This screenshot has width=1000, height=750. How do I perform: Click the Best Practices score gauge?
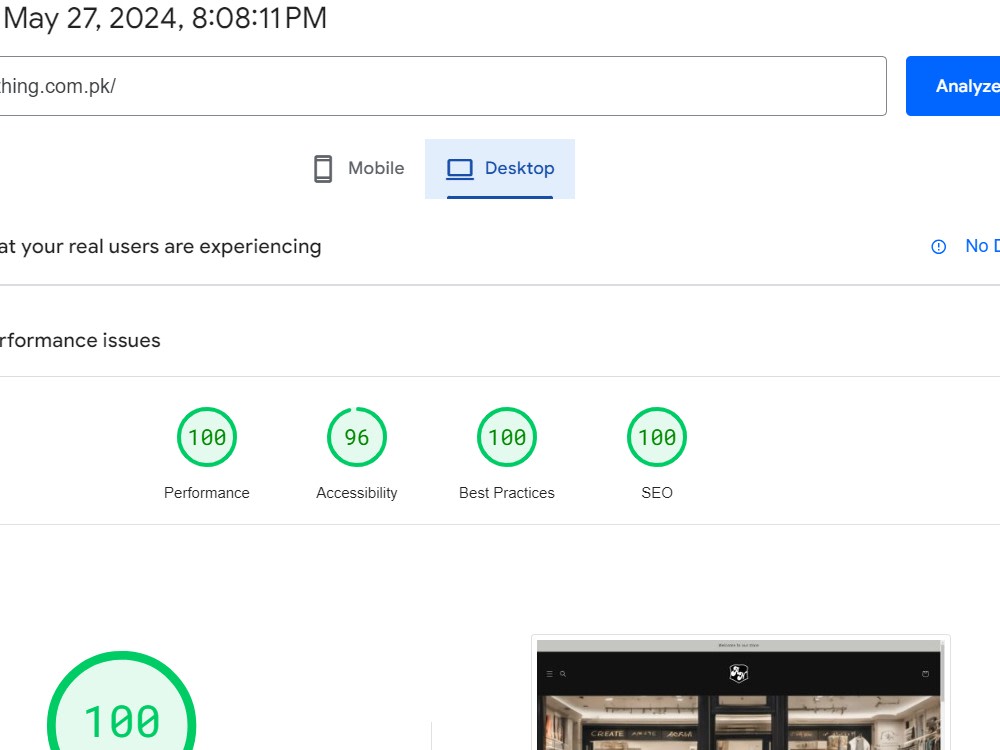[507, 437]
